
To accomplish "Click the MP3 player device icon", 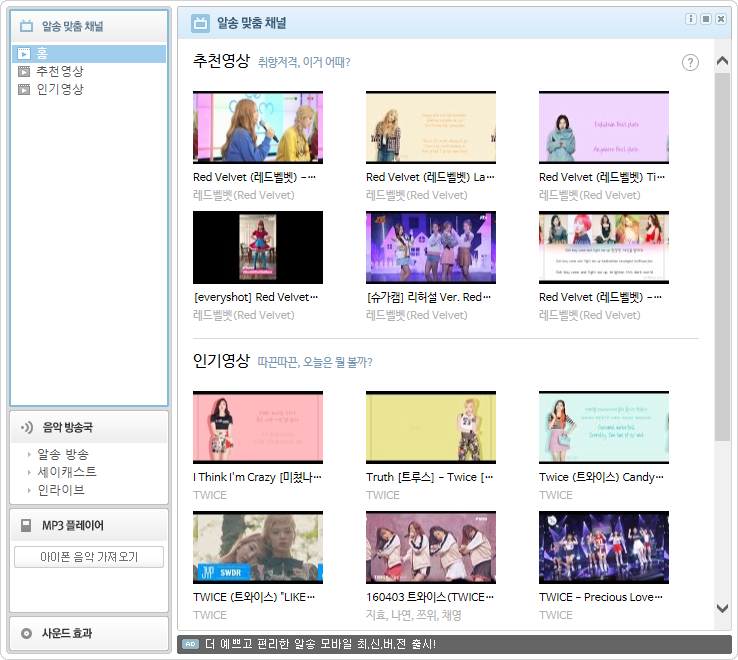I will (26, 525).
